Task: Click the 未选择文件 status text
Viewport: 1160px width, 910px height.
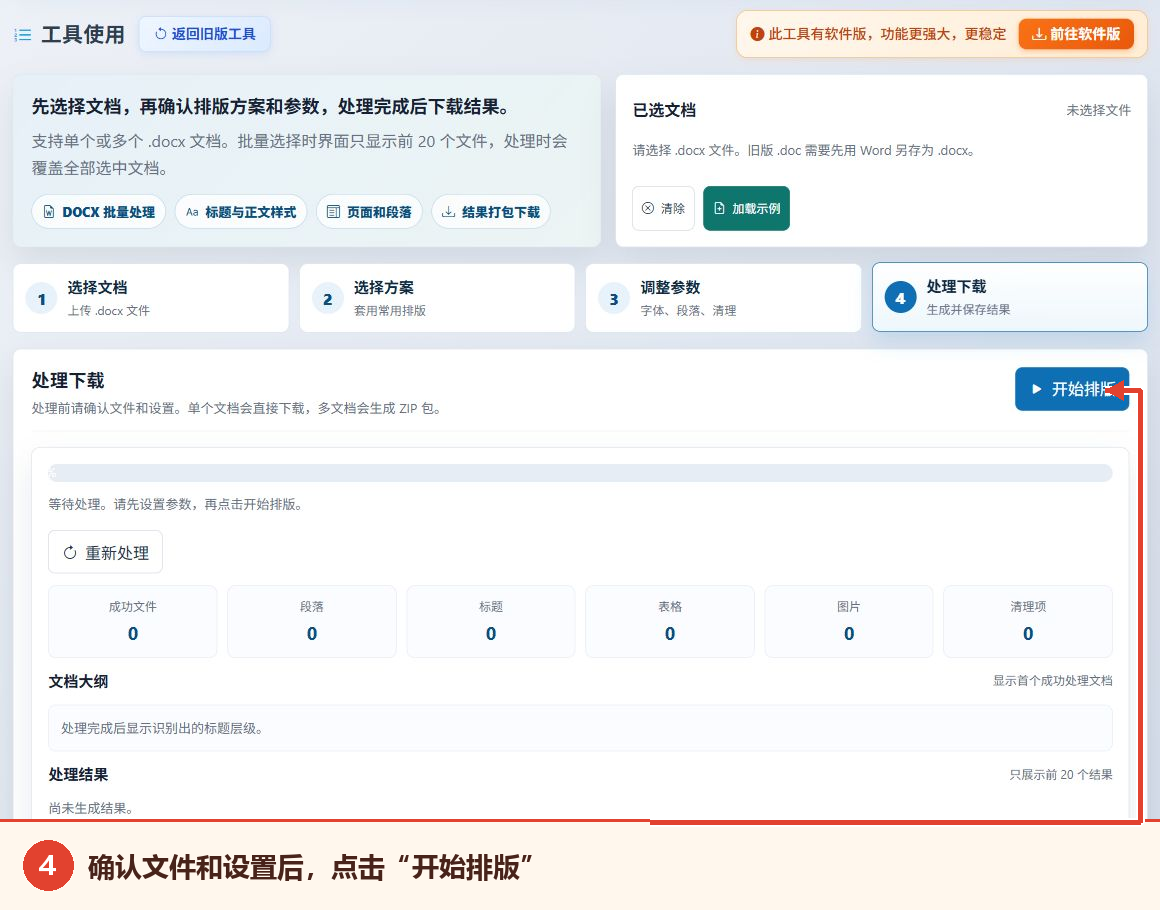Action: tap(1099, 110)
